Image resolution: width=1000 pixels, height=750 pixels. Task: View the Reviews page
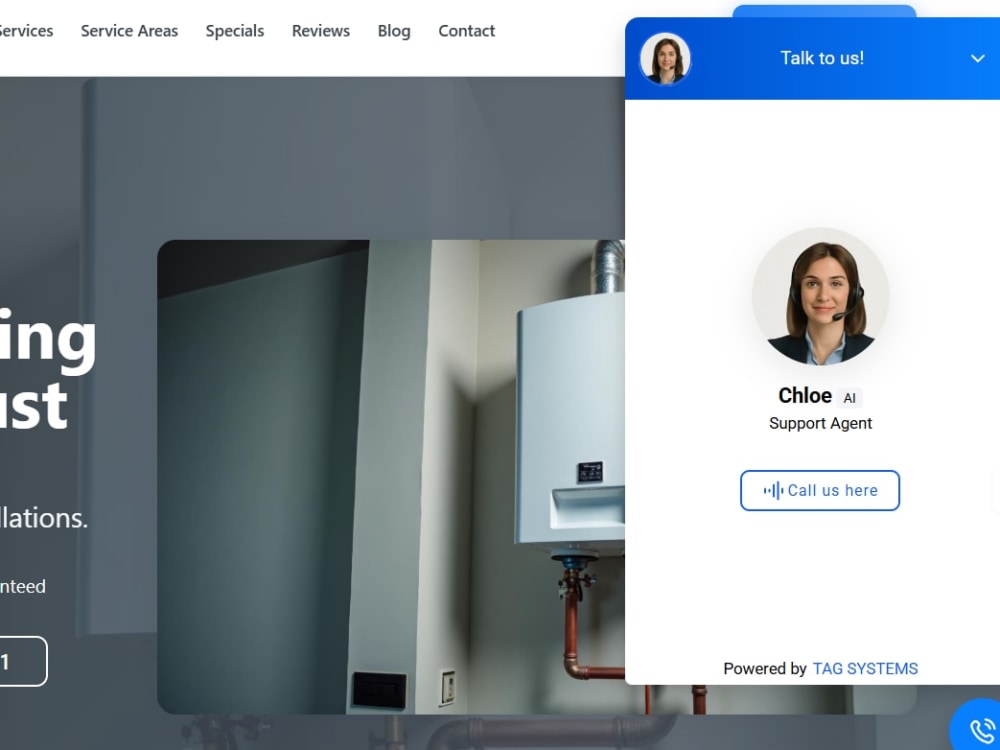click(321, 31)
